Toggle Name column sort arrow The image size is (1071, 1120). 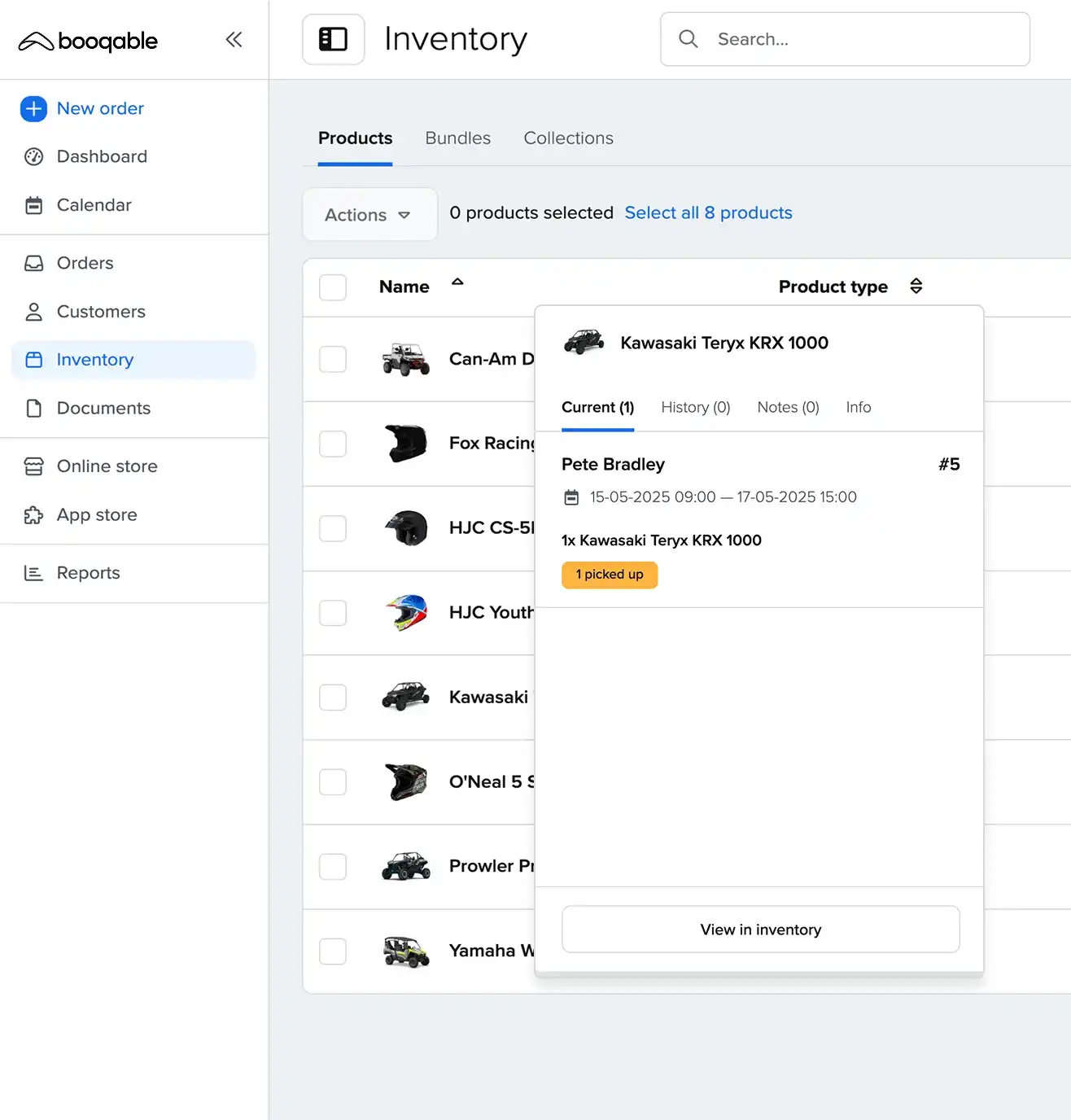(457, 282)
